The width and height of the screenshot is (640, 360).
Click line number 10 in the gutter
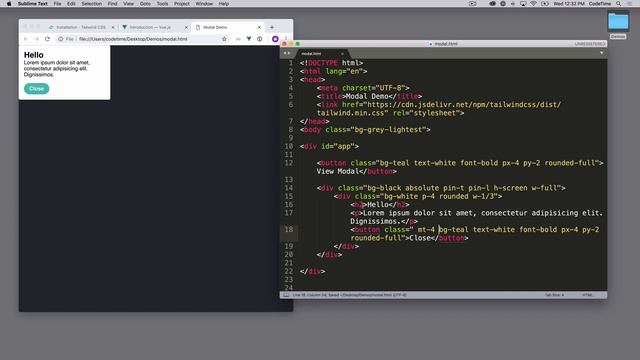pos(289,146)
